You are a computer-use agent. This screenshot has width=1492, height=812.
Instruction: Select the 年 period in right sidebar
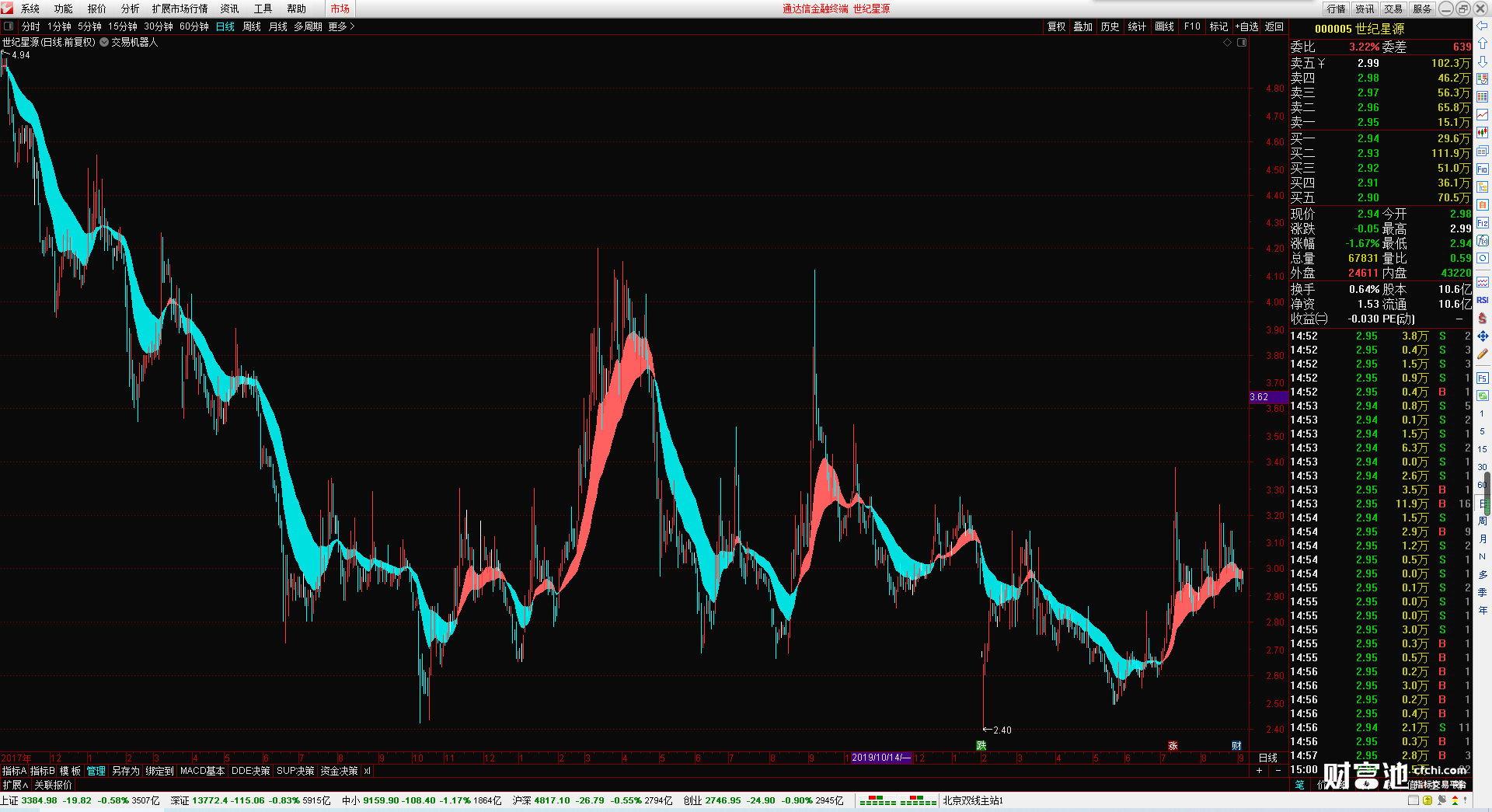coord(1482,610)
